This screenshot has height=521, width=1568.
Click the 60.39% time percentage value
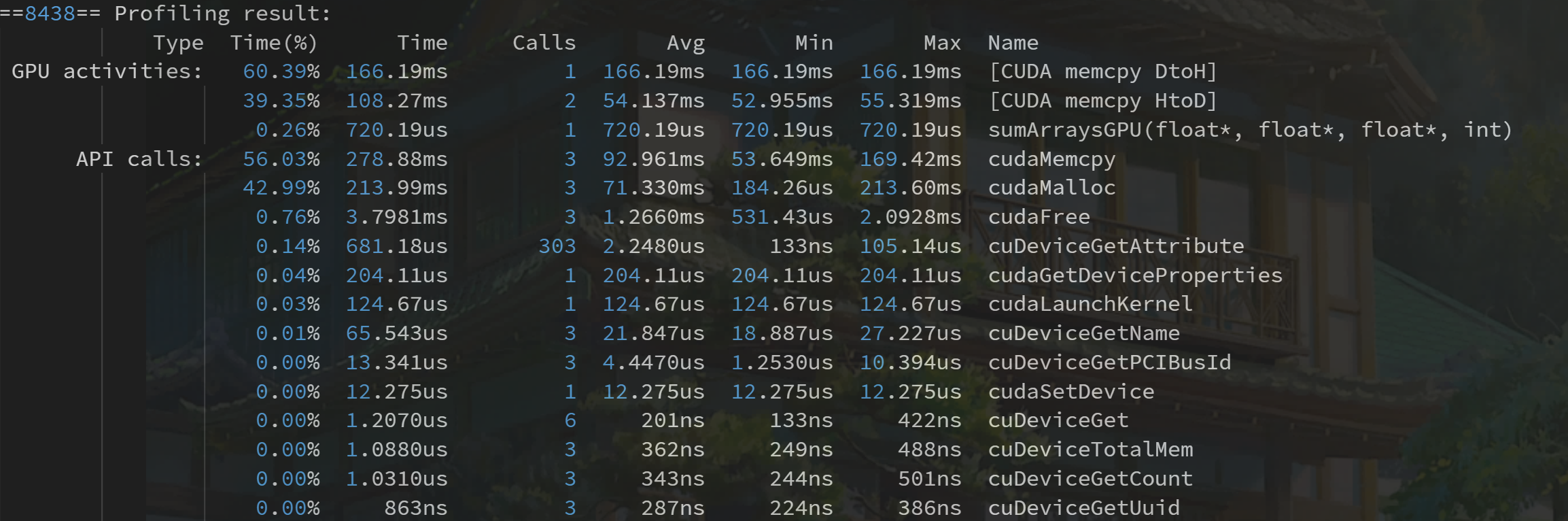[281, 71]
